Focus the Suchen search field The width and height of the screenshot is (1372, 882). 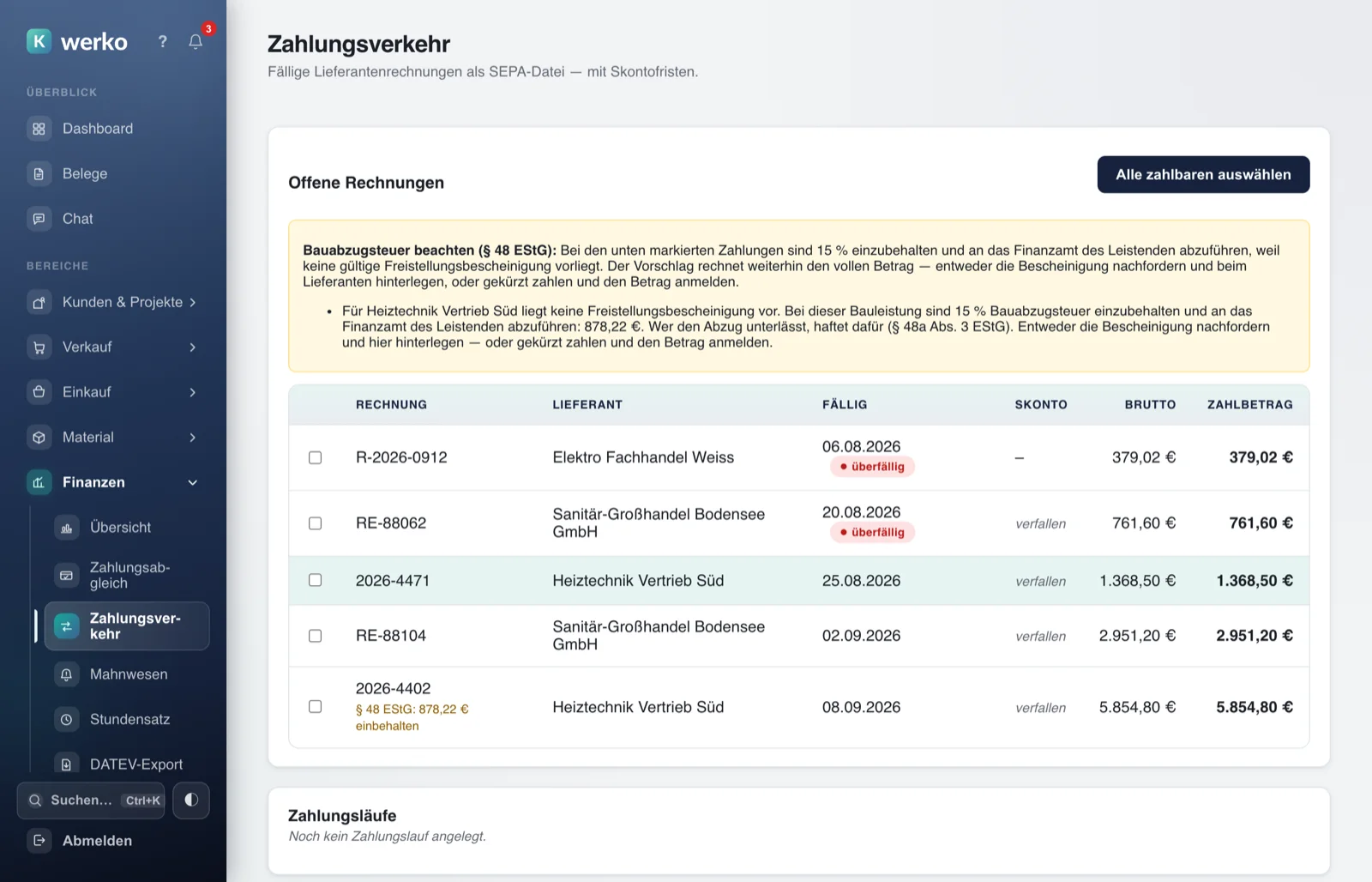pos(91,800)
